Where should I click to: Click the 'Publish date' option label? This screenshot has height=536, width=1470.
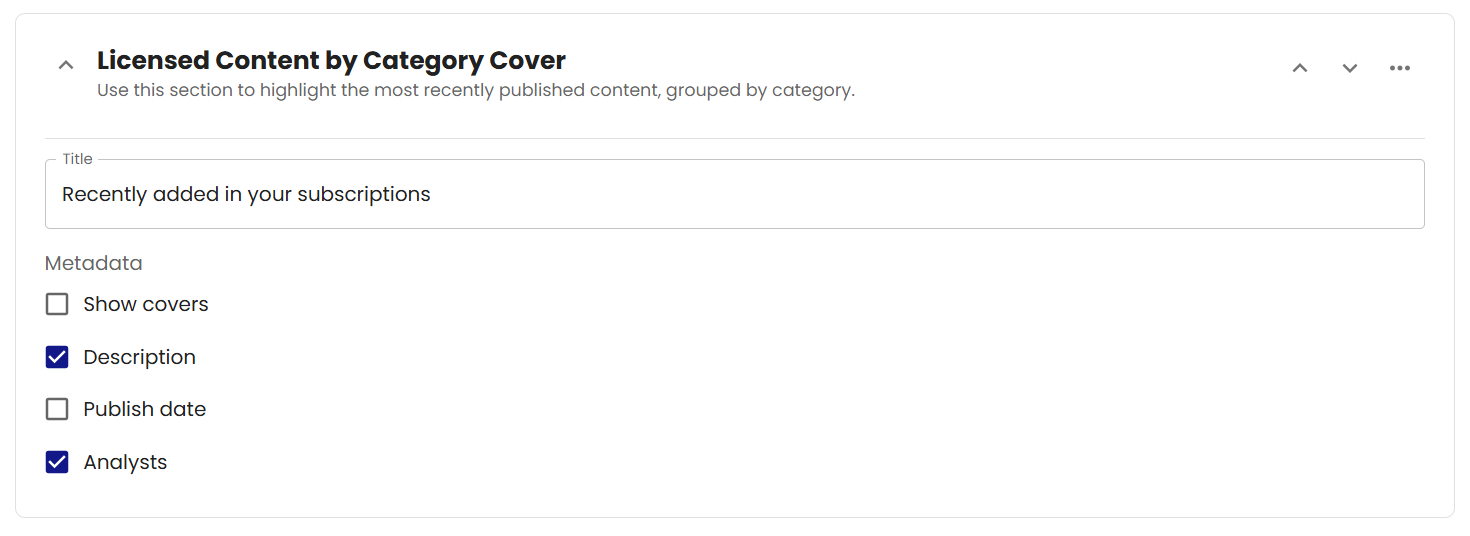pos(145,409)
